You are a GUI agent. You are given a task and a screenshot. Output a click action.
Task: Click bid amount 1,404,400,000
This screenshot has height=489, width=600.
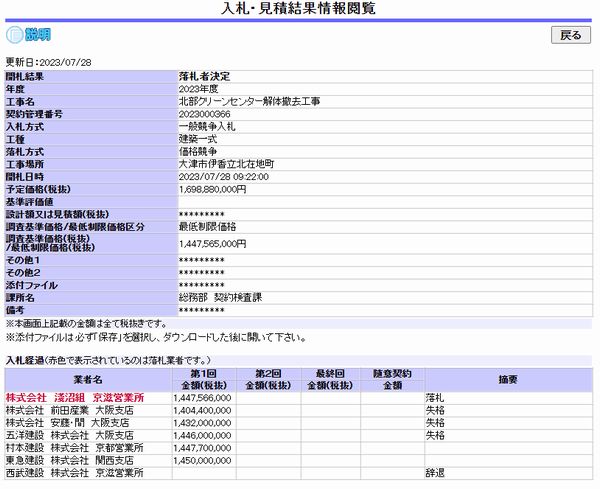[x=202, y=411]
